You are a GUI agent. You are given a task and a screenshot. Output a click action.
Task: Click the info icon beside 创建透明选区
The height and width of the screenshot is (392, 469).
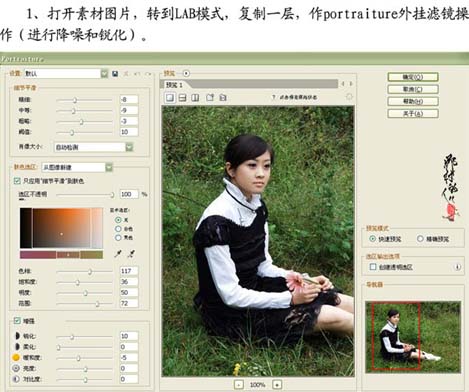pyautogui.click(x=458, y=267)
